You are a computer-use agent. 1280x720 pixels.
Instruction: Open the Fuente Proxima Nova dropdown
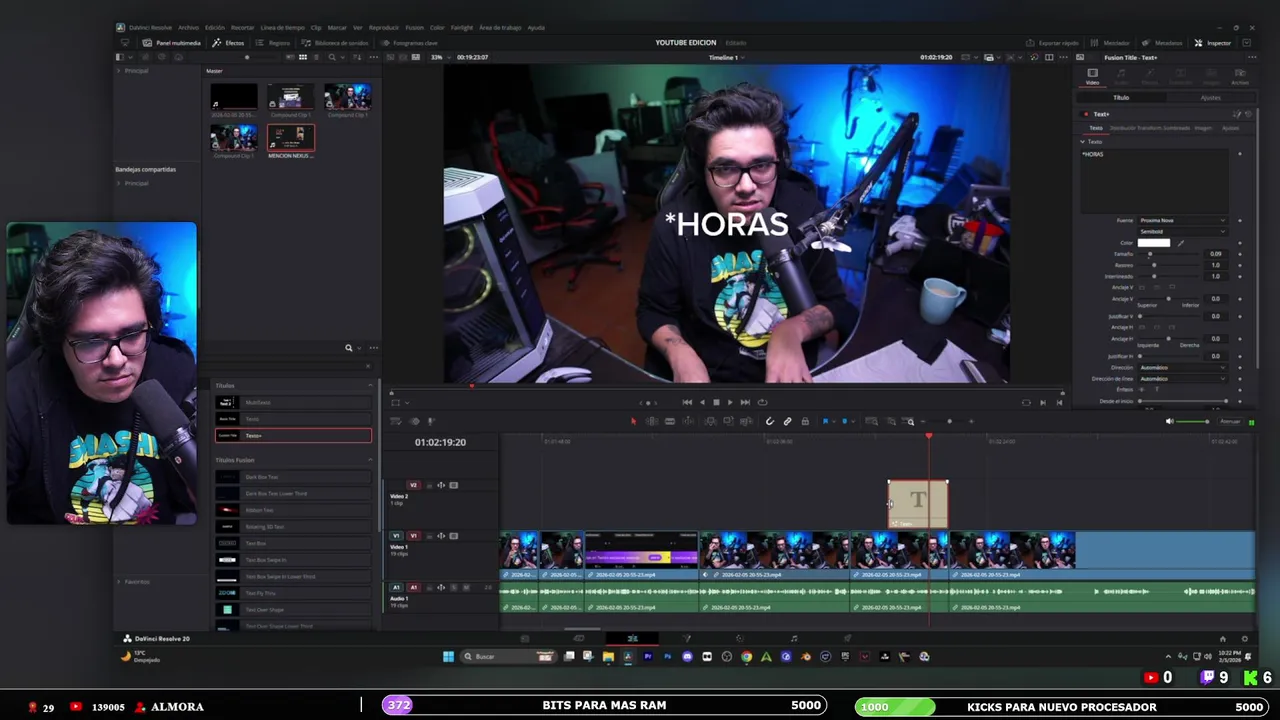(x=1183, y=220)
